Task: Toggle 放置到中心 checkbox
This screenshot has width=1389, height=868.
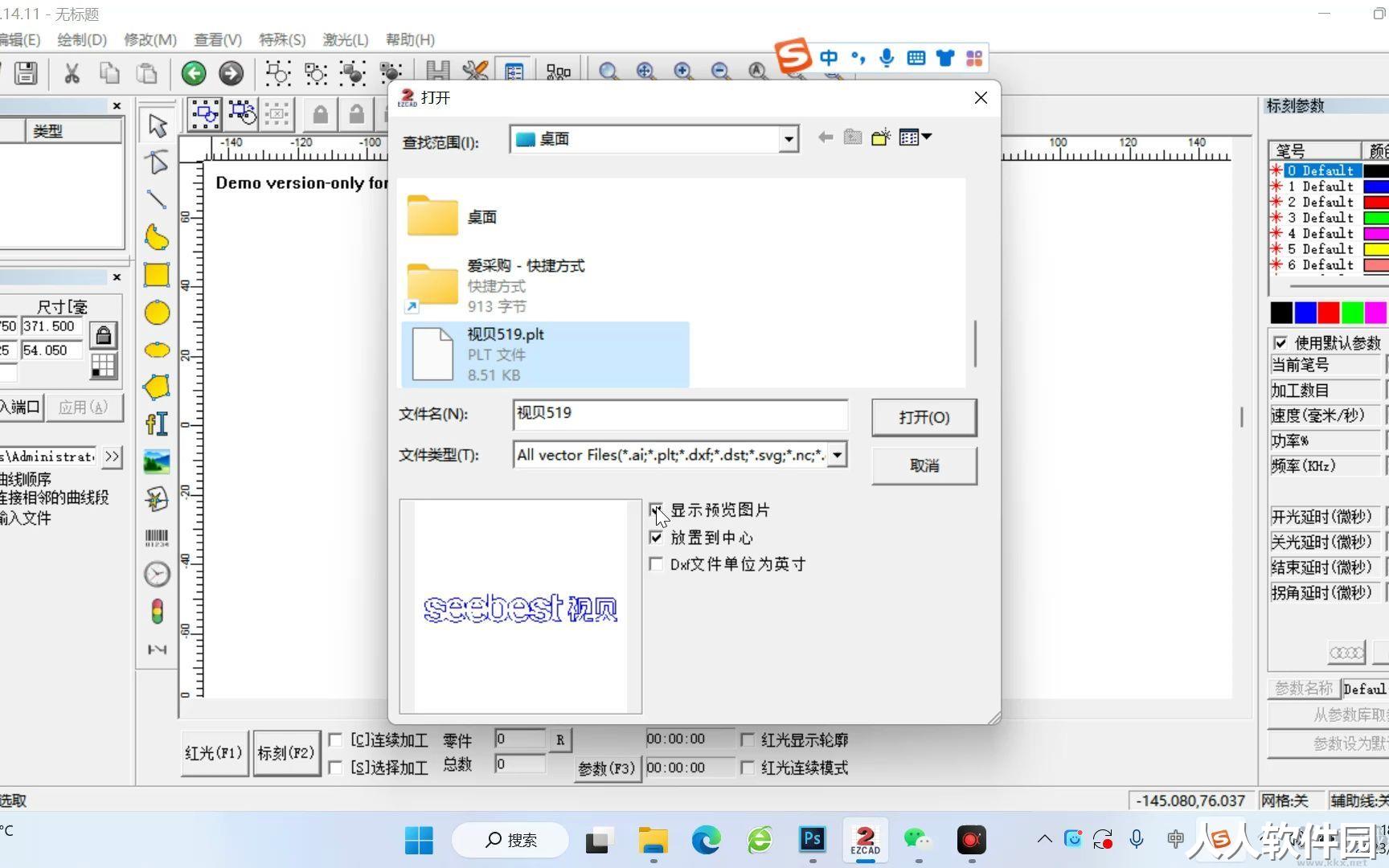Action: (x=656, y=537)
